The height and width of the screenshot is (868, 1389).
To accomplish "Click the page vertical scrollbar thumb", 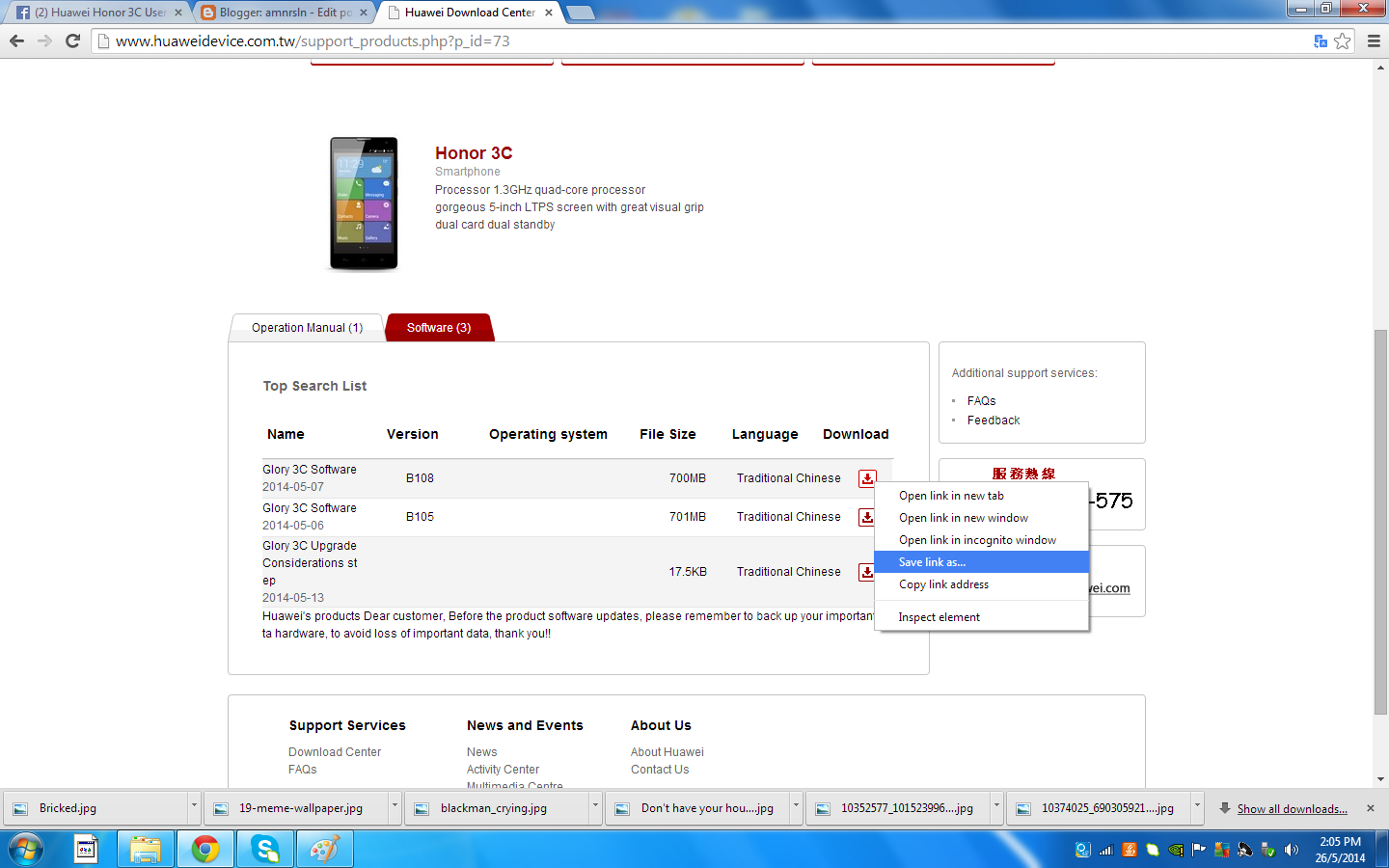I will [1380, 523].
